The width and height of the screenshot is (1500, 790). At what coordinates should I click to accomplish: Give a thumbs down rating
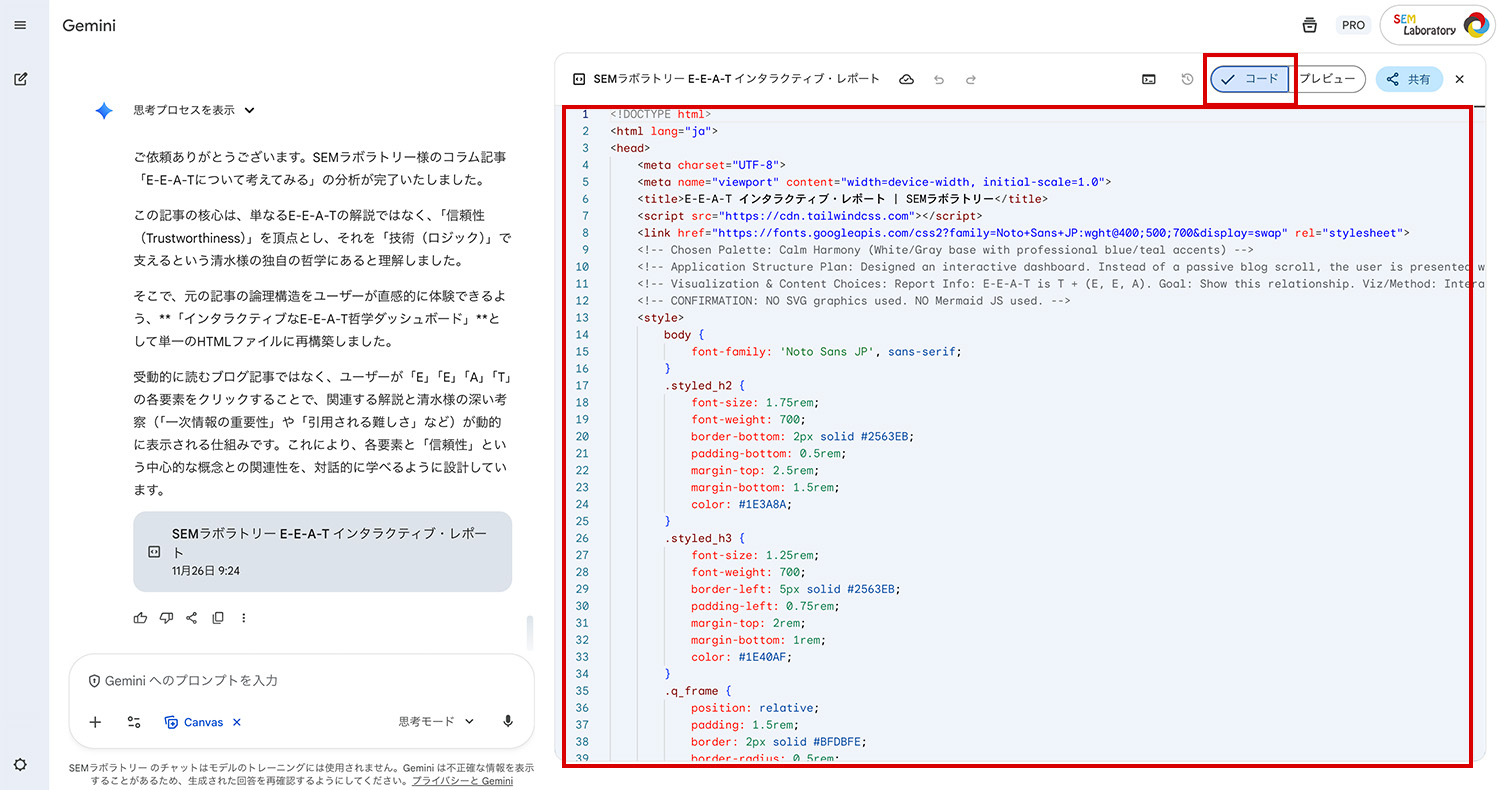(x=166, y=617)
